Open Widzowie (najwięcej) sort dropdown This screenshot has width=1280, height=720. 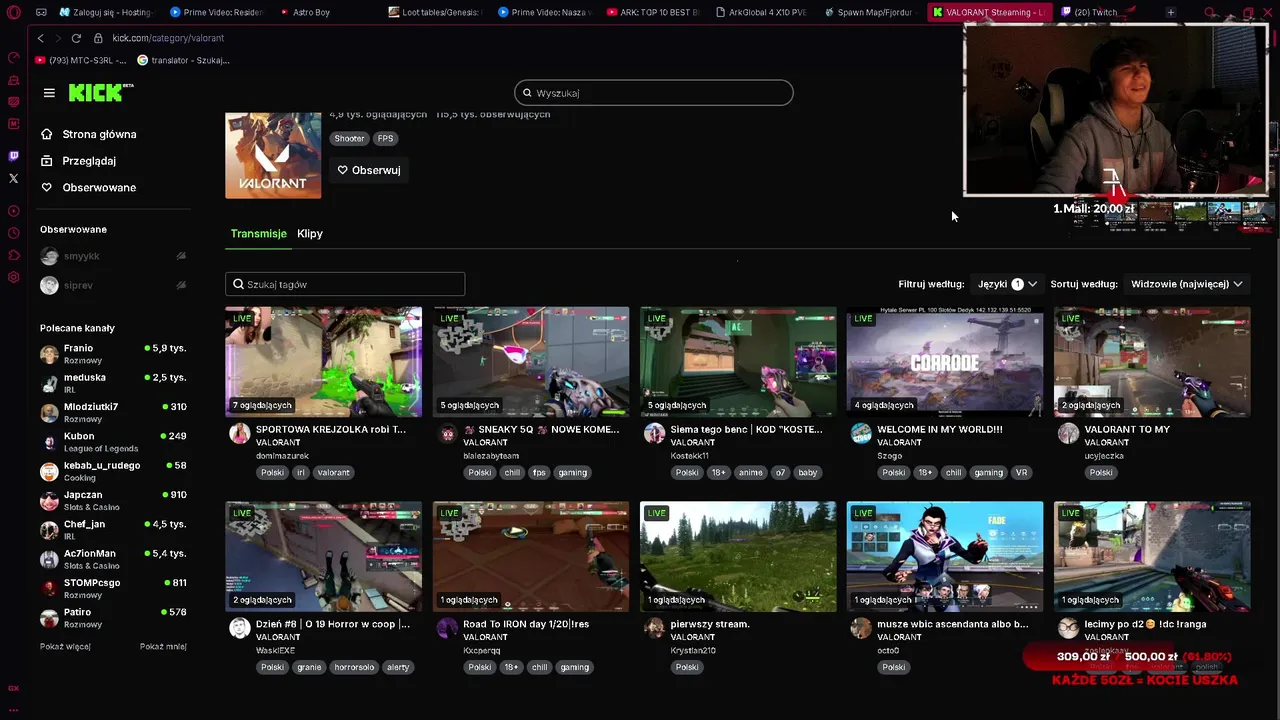[1186, 284]
